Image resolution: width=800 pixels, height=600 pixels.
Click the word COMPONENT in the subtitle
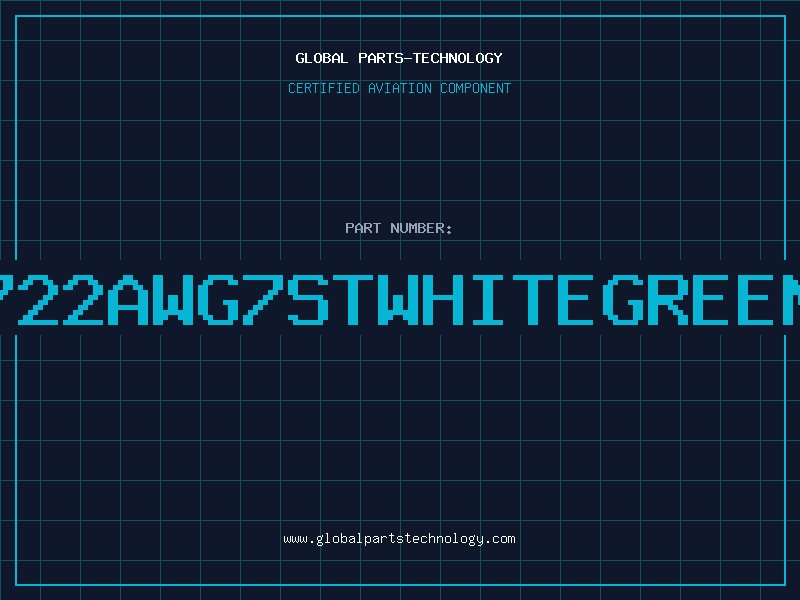coord(475,88)
